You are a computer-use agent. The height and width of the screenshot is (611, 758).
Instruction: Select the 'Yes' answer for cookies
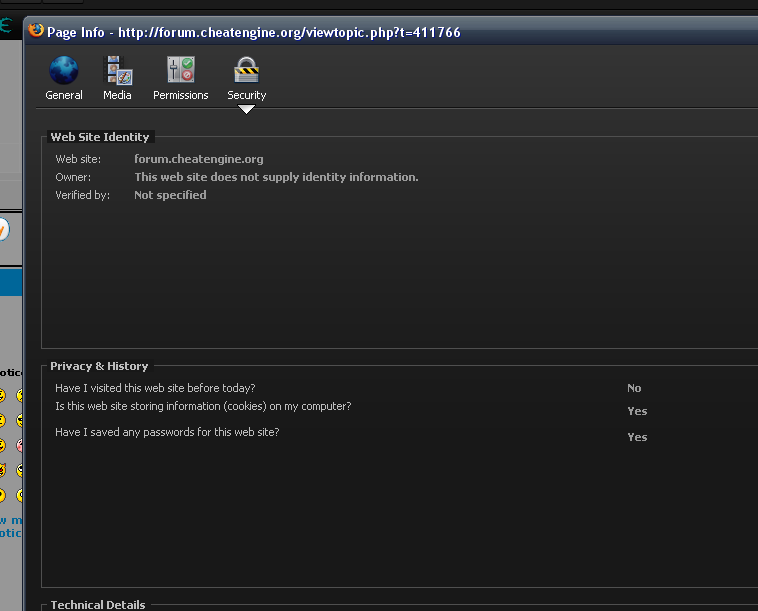(x=637, y=411)
